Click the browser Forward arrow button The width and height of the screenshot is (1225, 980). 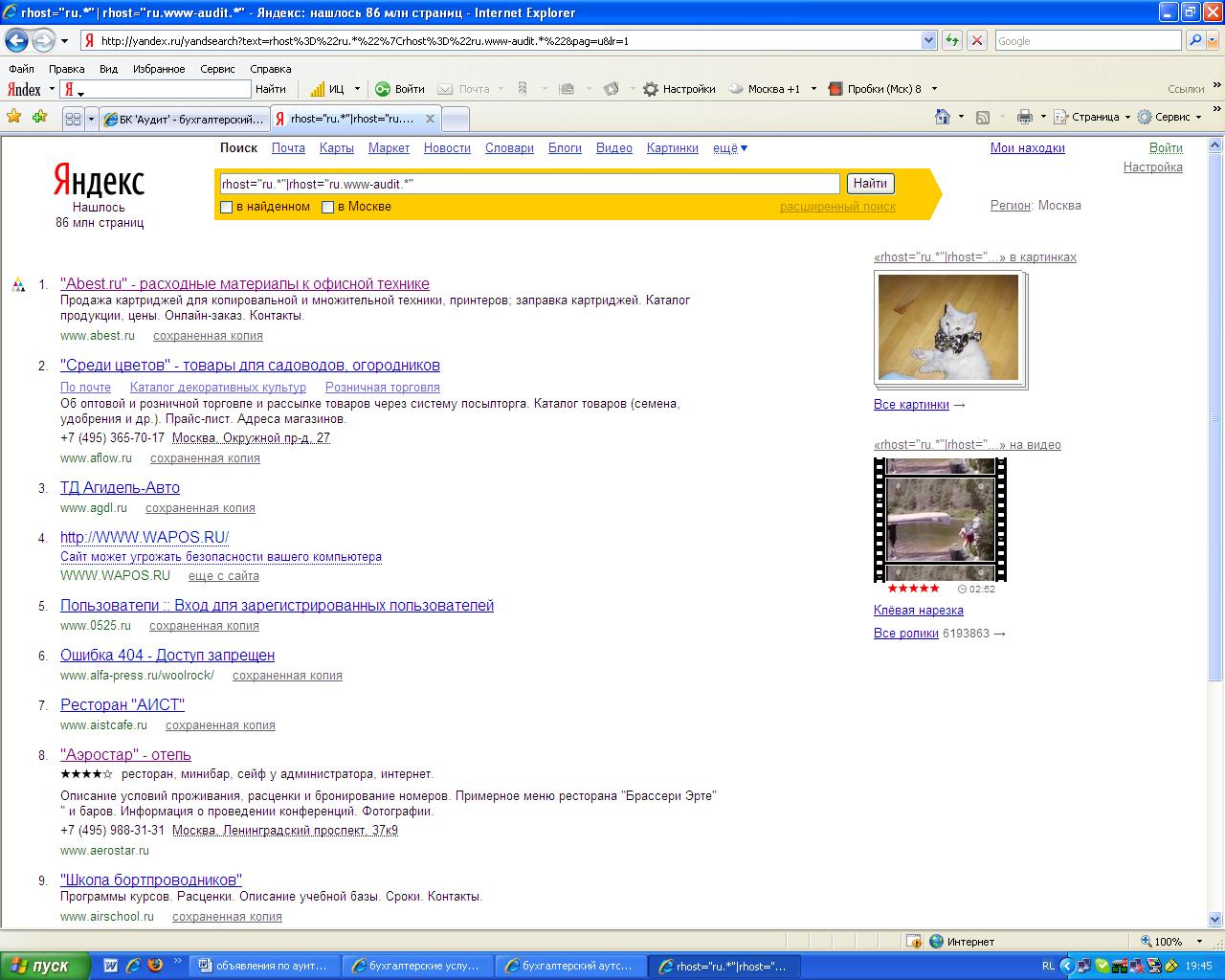click(x=44, y=40)
